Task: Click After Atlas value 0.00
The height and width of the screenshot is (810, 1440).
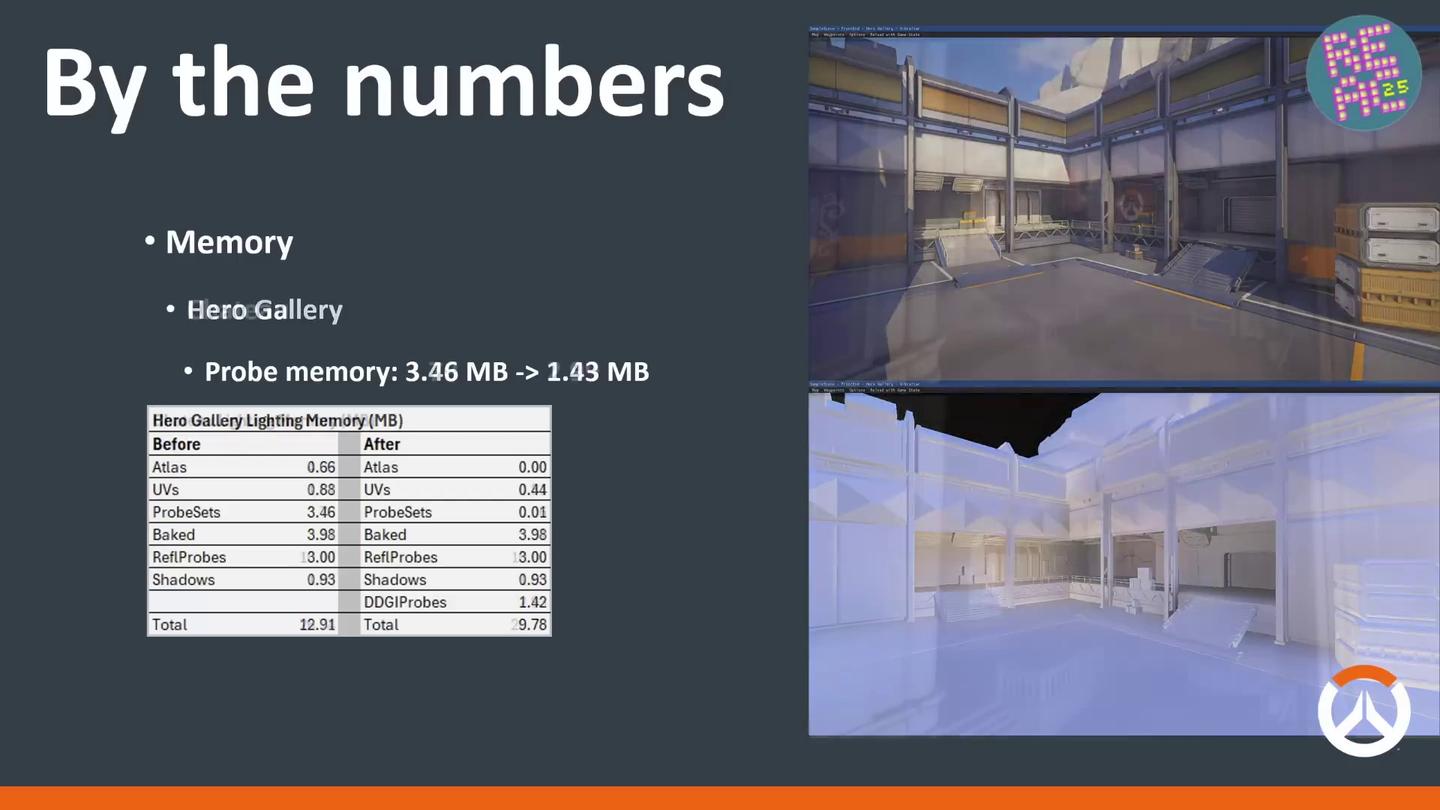Action: [532, 467]
